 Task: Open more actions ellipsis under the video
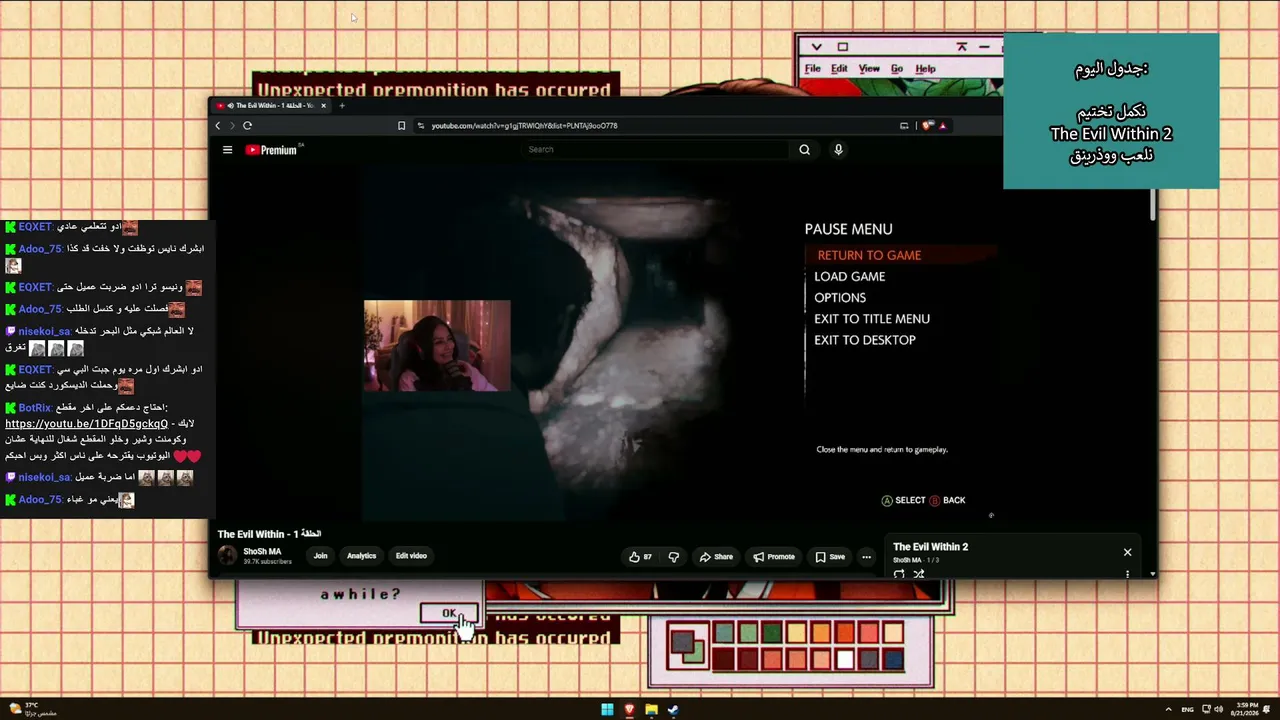(x=866, y=557)
